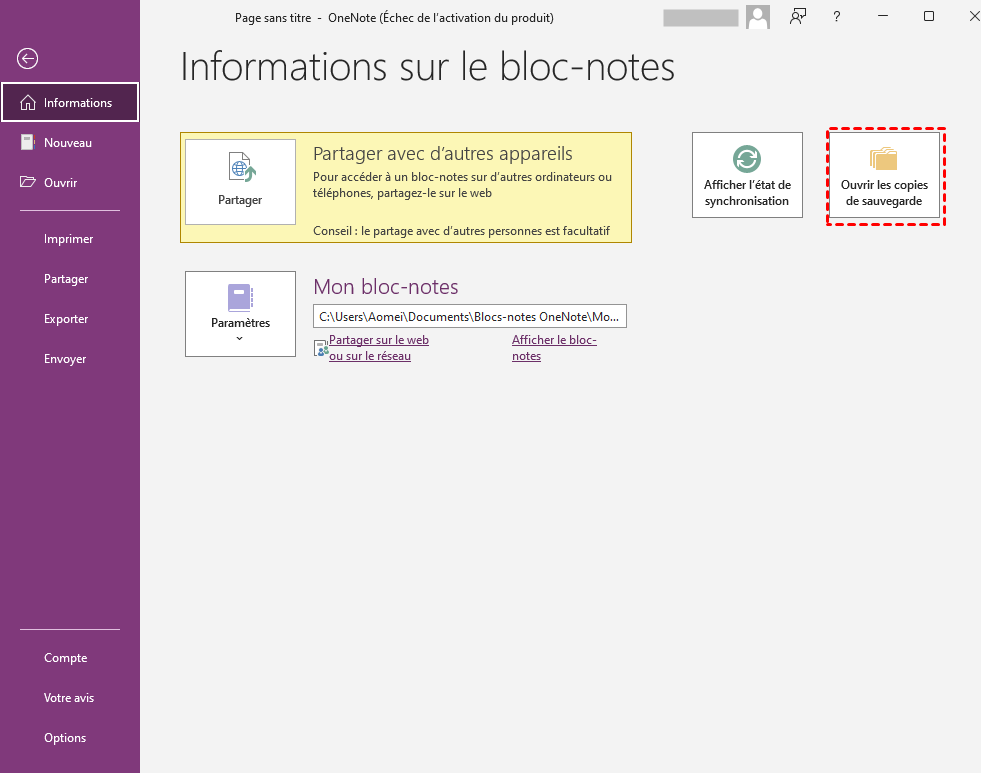Minimize the OneNote window
Viewport: 981px width, 773px height.
(883, 16)
